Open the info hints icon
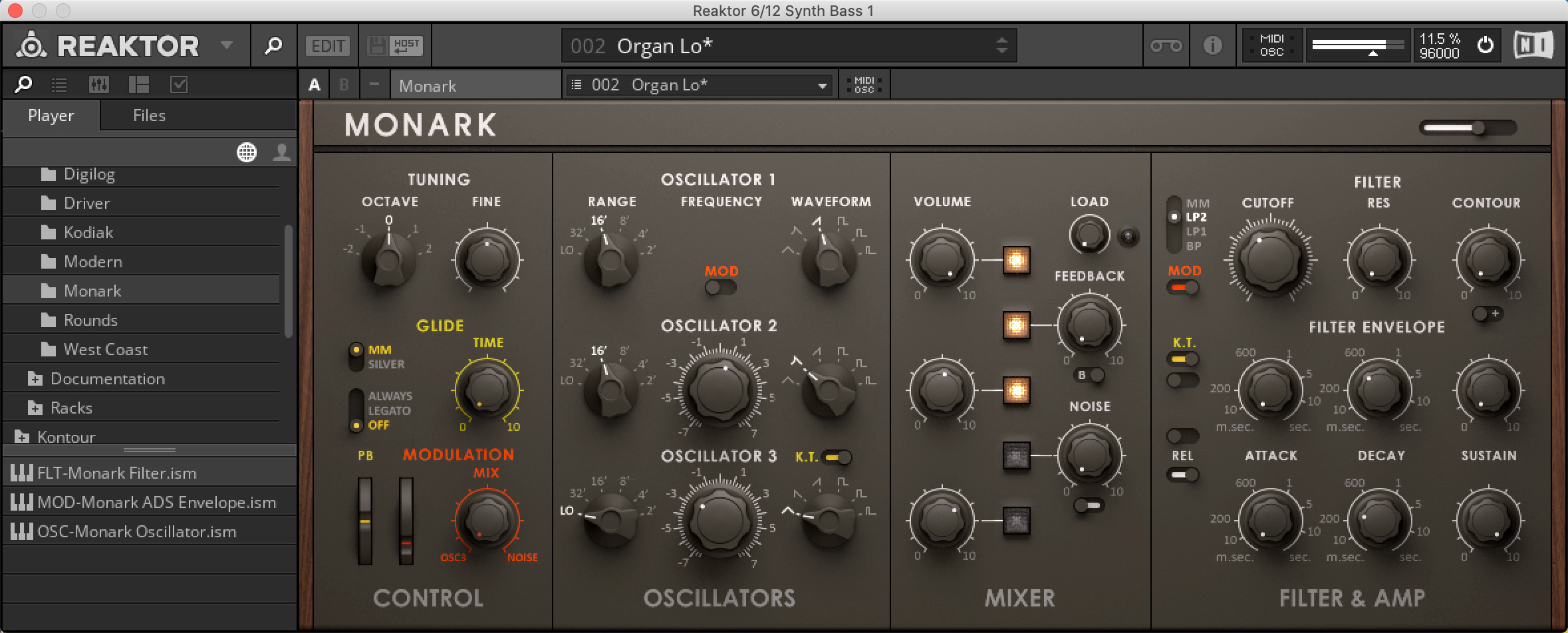The width and height of the screenshot is (1568, 633). [x=1212, y=46]
